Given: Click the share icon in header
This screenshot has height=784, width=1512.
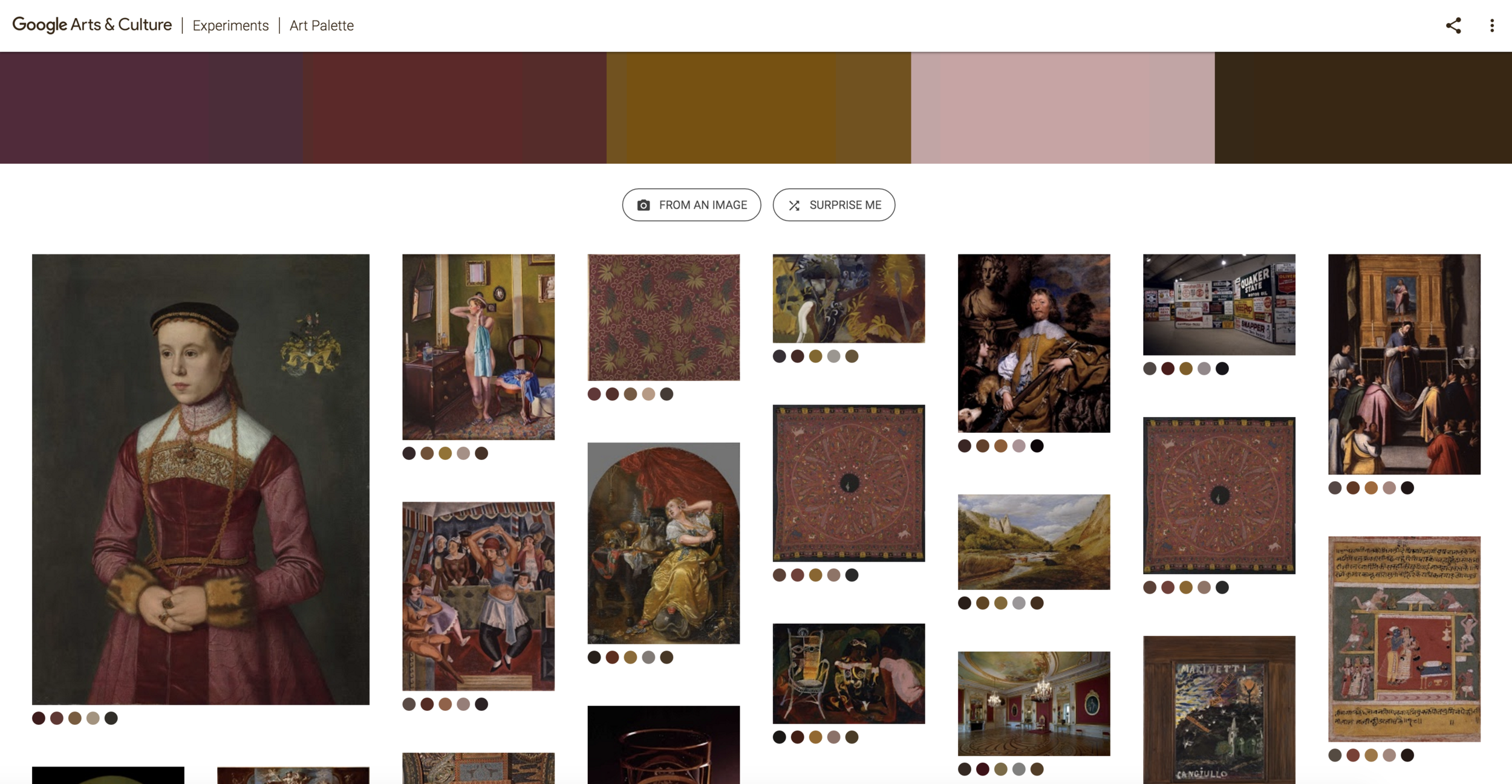Looking at the screenshot, I should [1453, 25].
